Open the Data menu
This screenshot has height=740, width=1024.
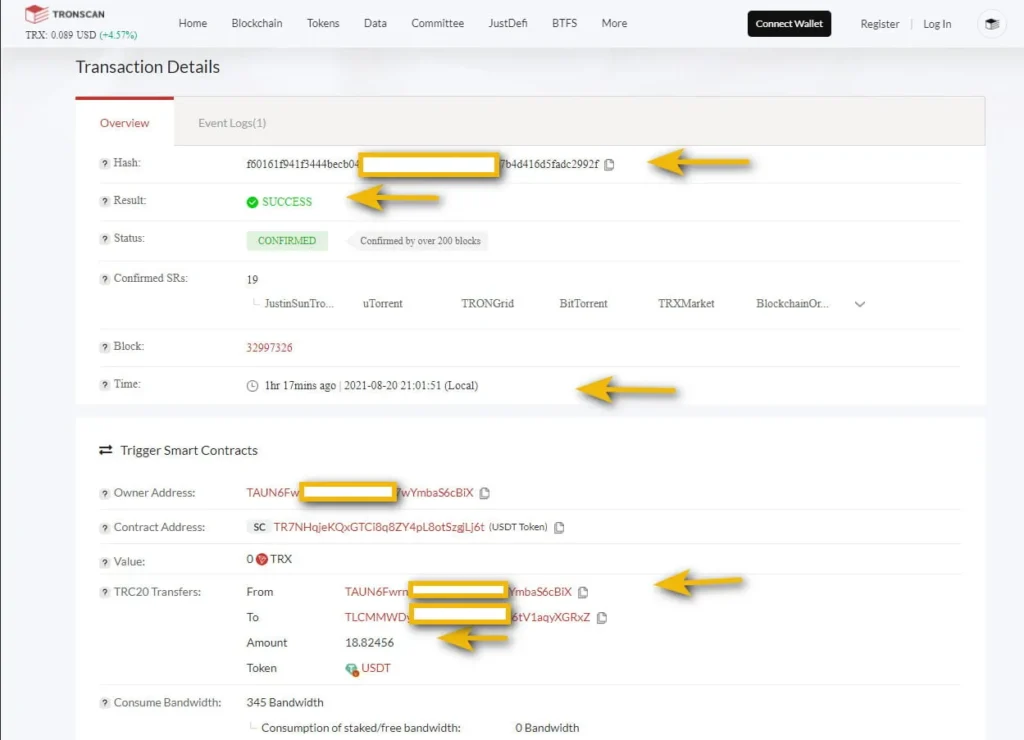pos(376,24)
